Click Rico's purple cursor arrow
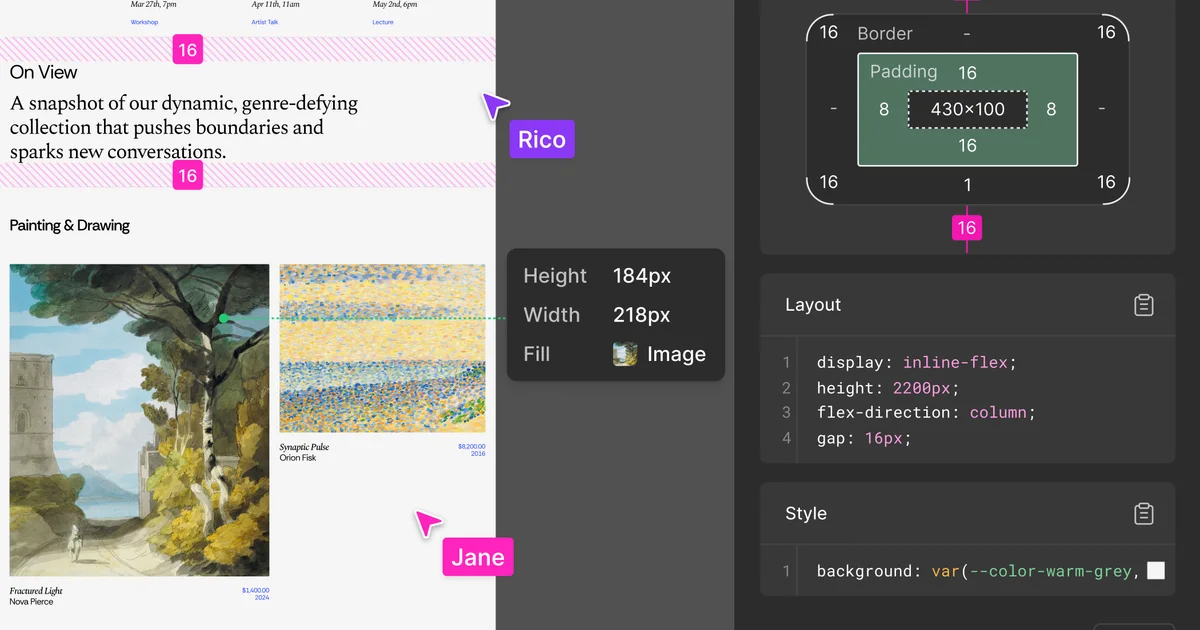Screen dimensions: 1200x630 (494, 105)
